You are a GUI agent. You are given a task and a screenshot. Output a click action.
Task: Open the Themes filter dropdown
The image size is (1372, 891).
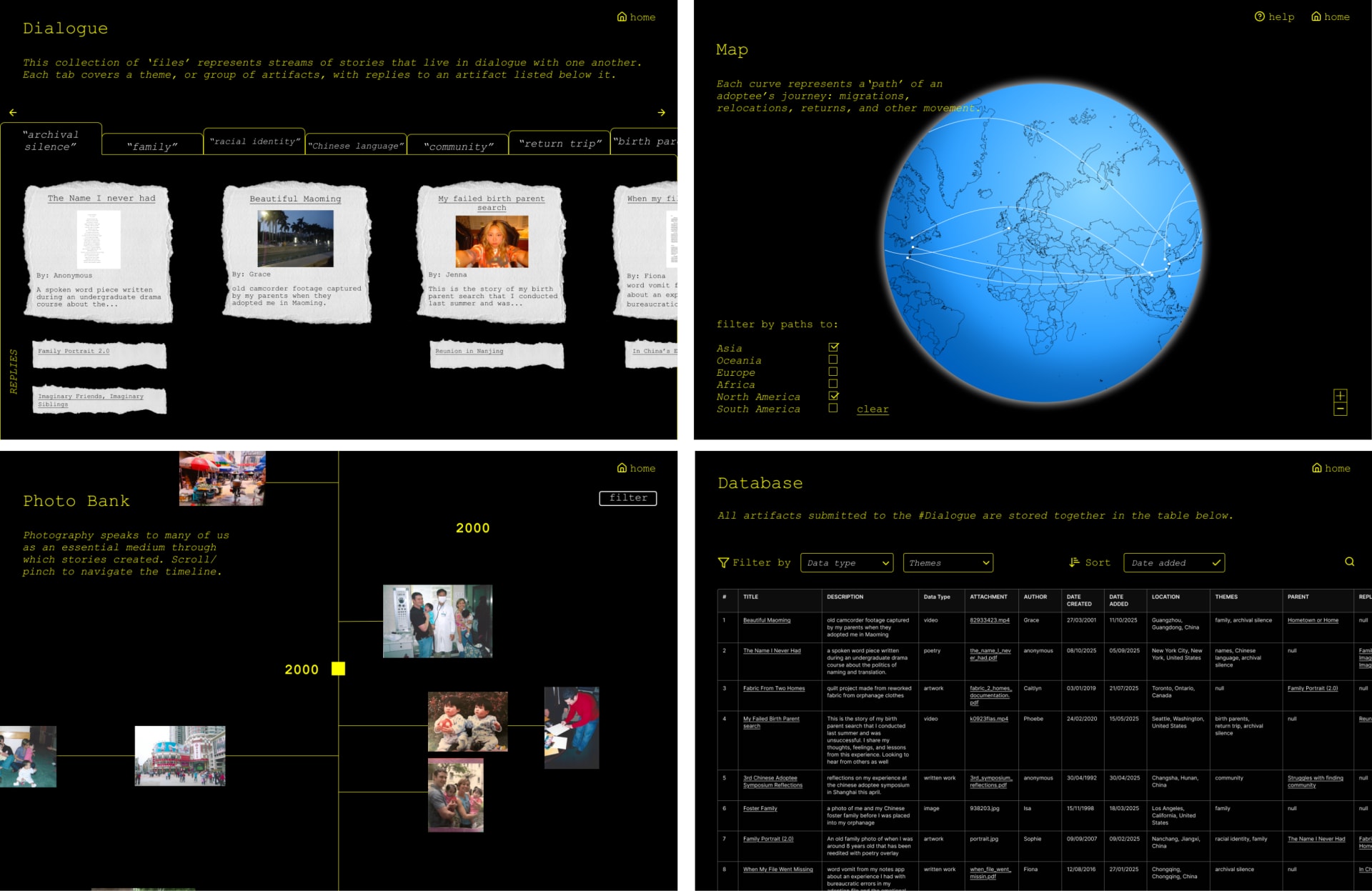coord(948,563)
